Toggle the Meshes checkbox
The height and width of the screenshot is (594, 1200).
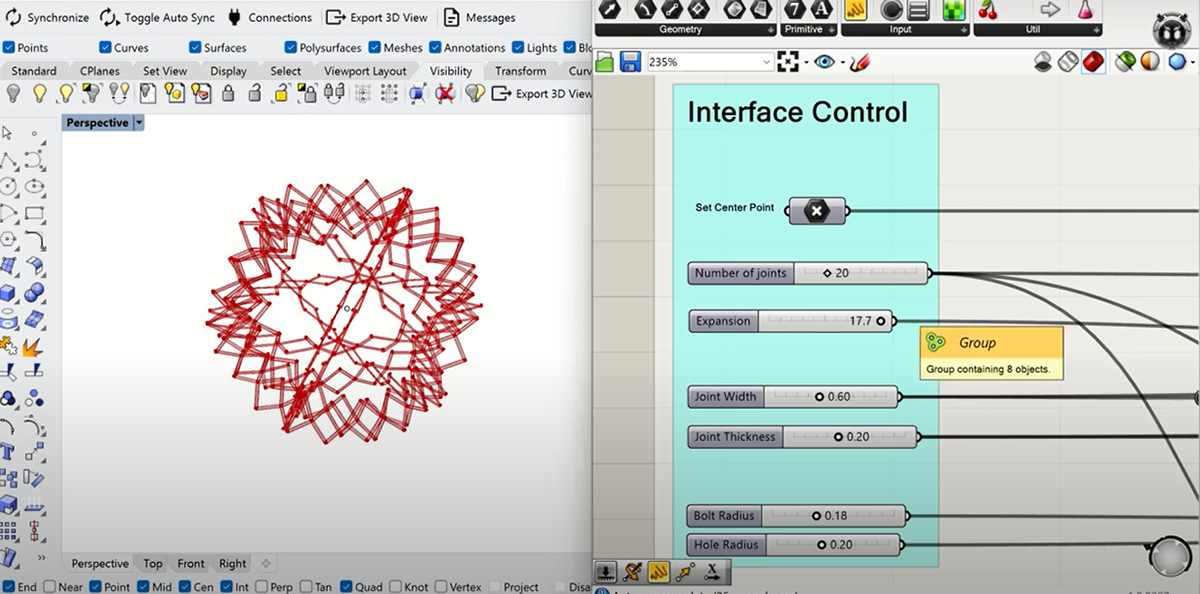point(374,47)
